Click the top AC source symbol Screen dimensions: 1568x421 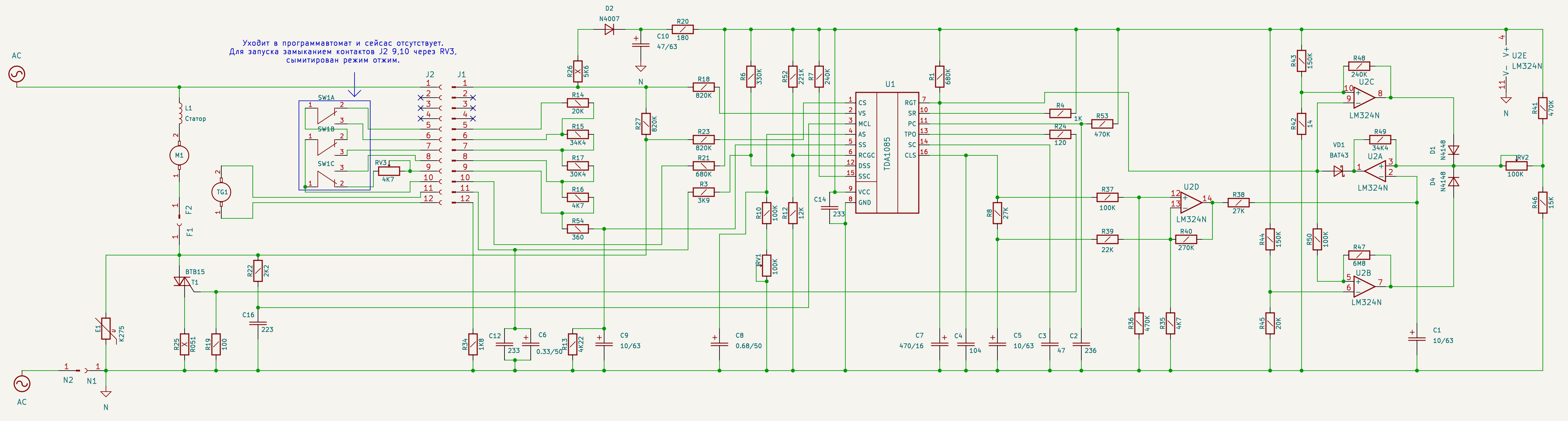click(17, 74)
